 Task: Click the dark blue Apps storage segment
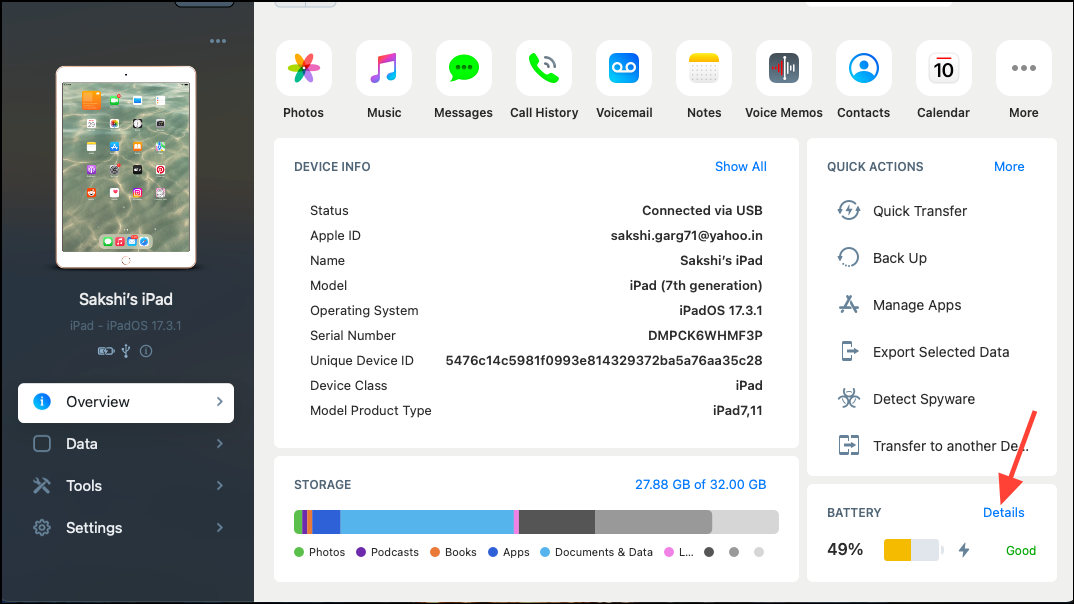point(326,522)
